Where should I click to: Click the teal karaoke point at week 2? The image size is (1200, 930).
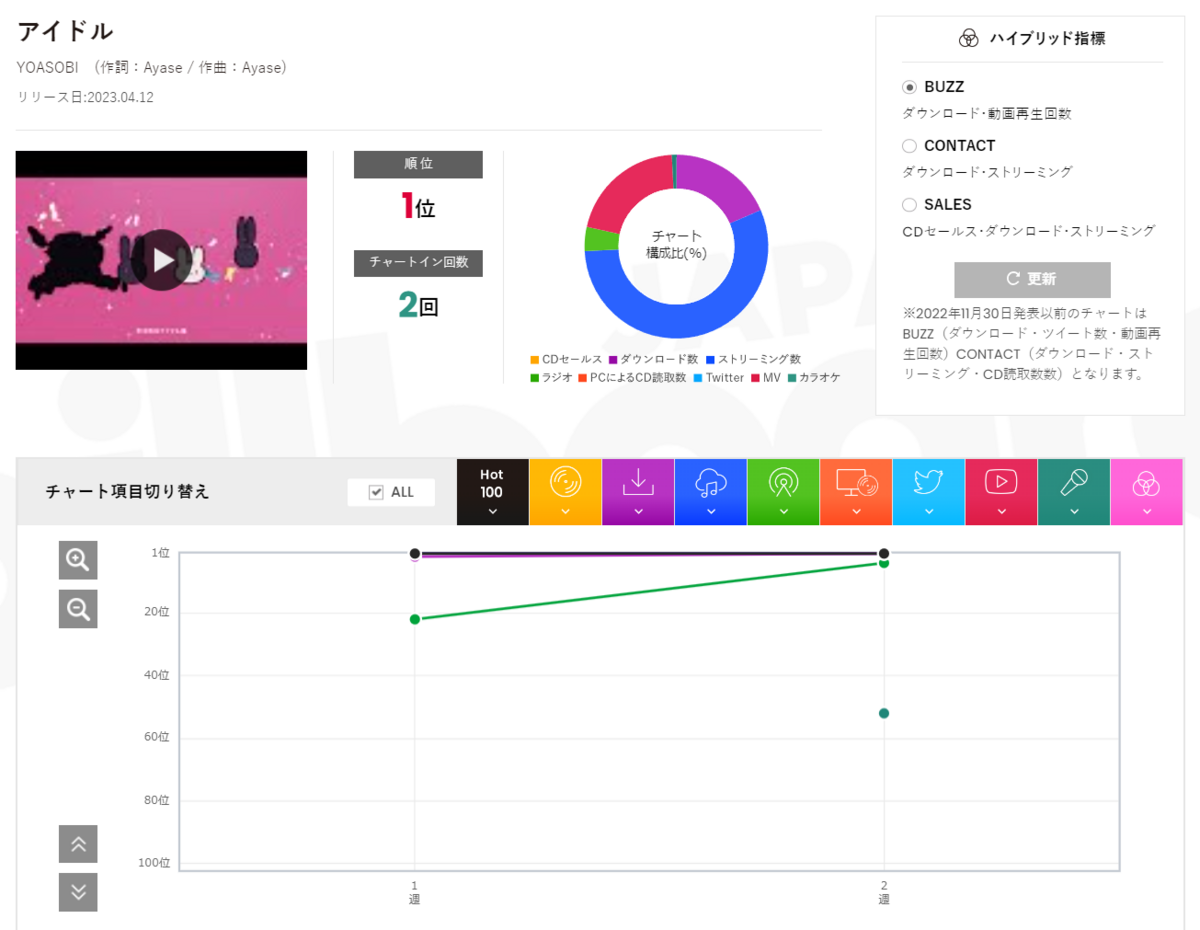884,713
